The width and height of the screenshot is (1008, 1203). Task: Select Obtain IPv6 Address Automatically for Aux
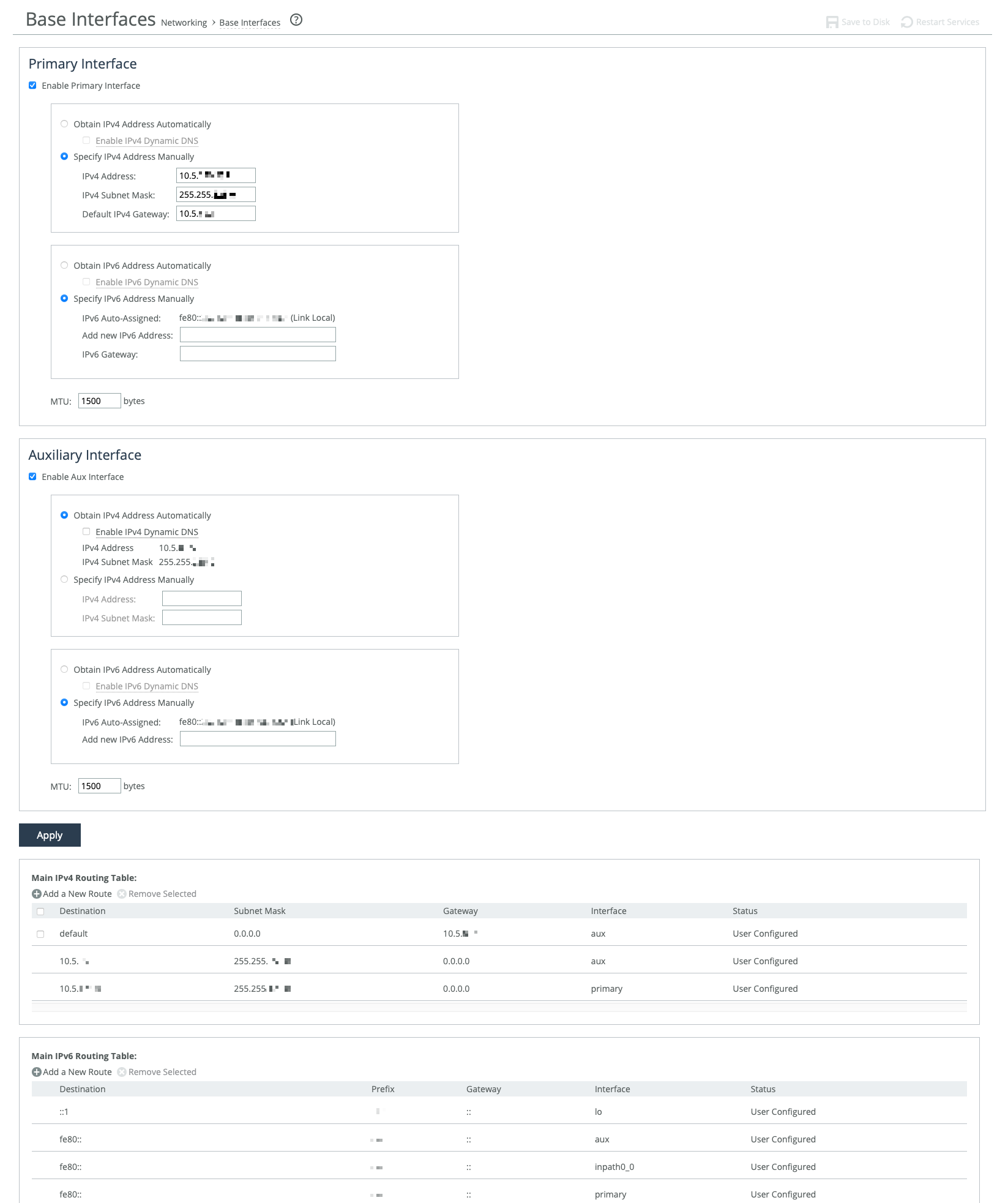[64, 670]
